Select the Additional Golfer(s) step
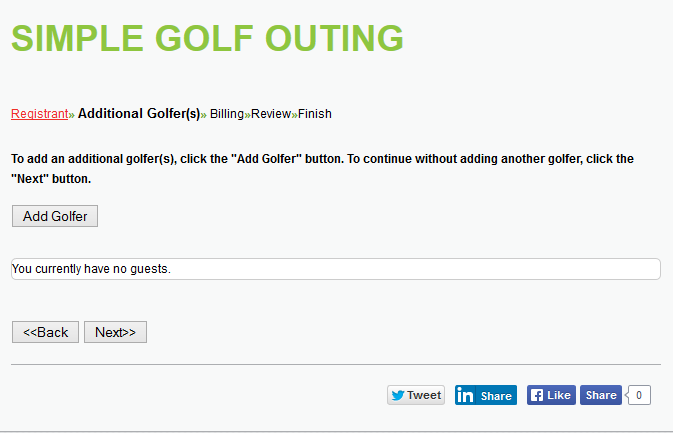This screenshot has width=673, height=433. (139, 113)
